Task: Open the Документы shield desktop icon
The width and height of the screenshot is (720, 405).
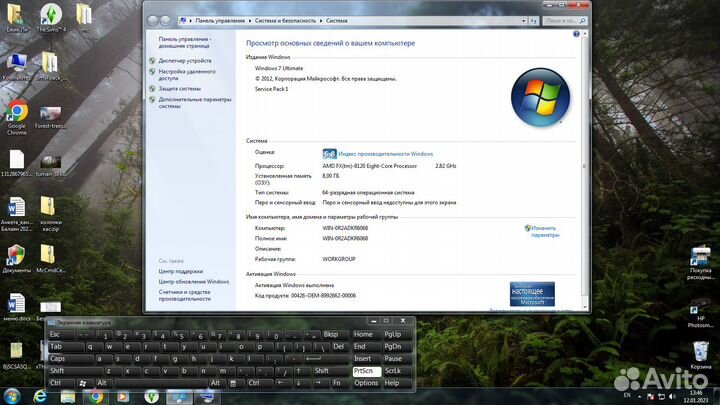Action: pos(17,259)
